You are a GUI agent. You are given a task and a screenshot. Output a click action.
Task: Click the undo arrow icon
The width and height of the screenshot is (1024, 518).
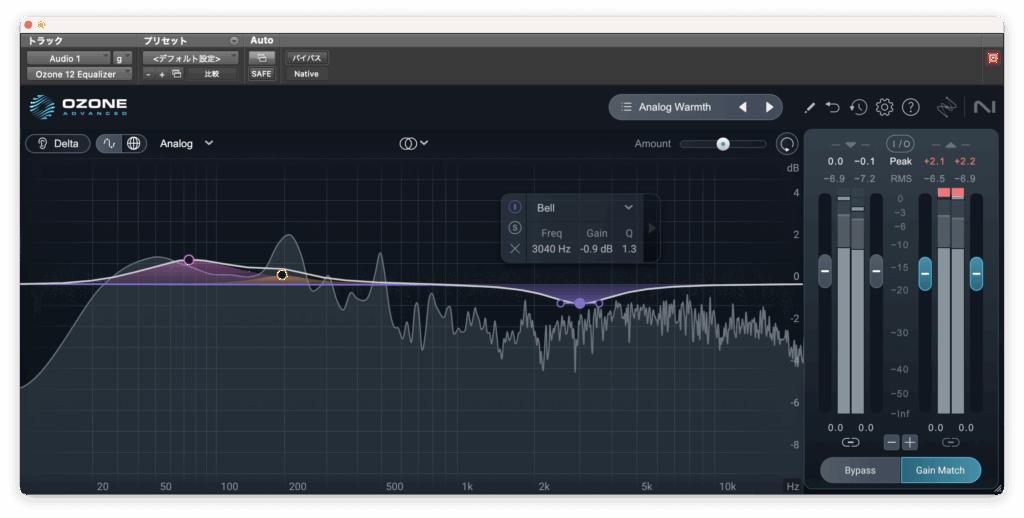point(833,107)
